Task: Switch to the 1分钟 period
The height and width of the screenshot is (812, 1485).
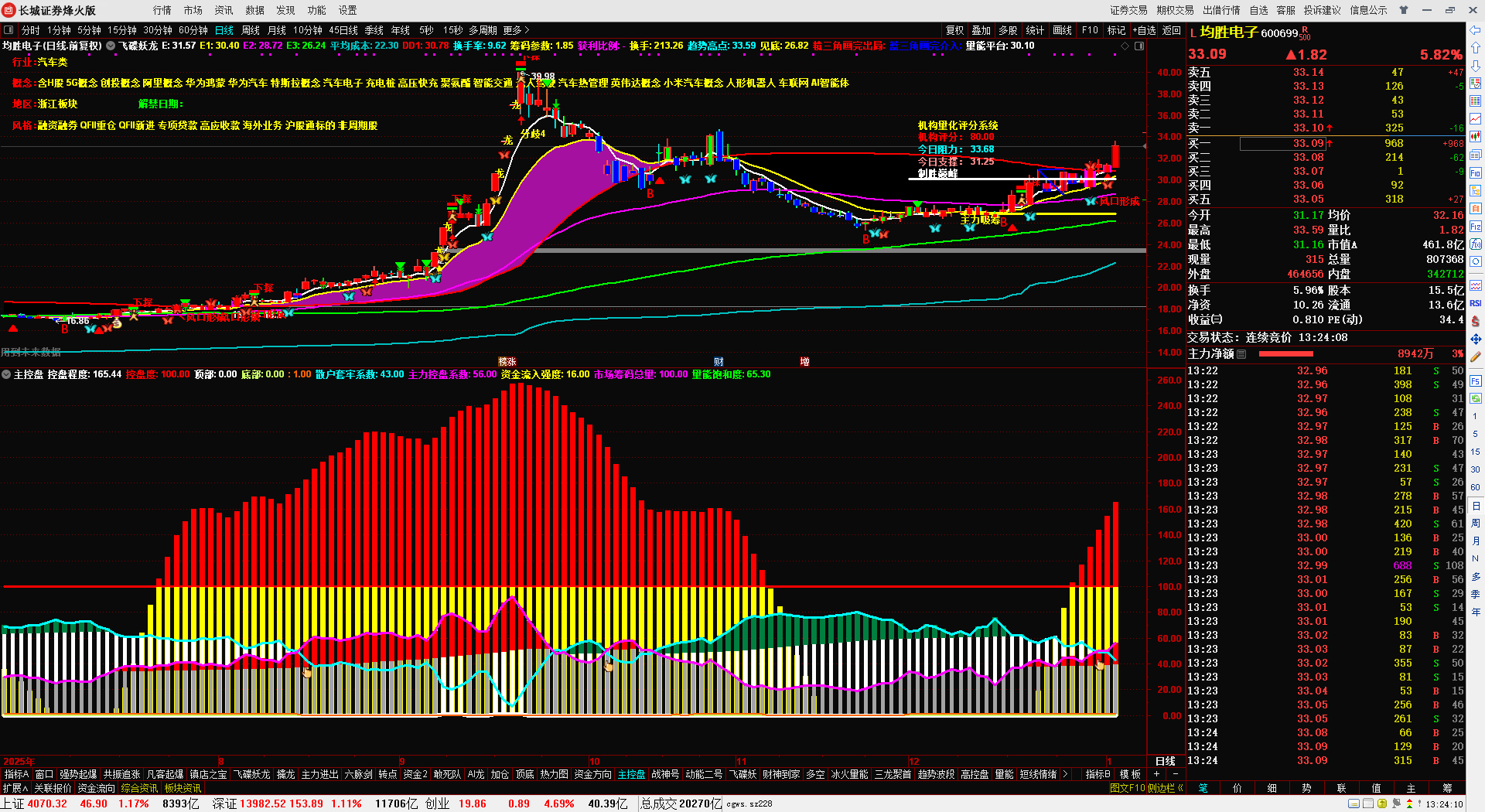Action: pyautogui.click(x=59, y=30)
